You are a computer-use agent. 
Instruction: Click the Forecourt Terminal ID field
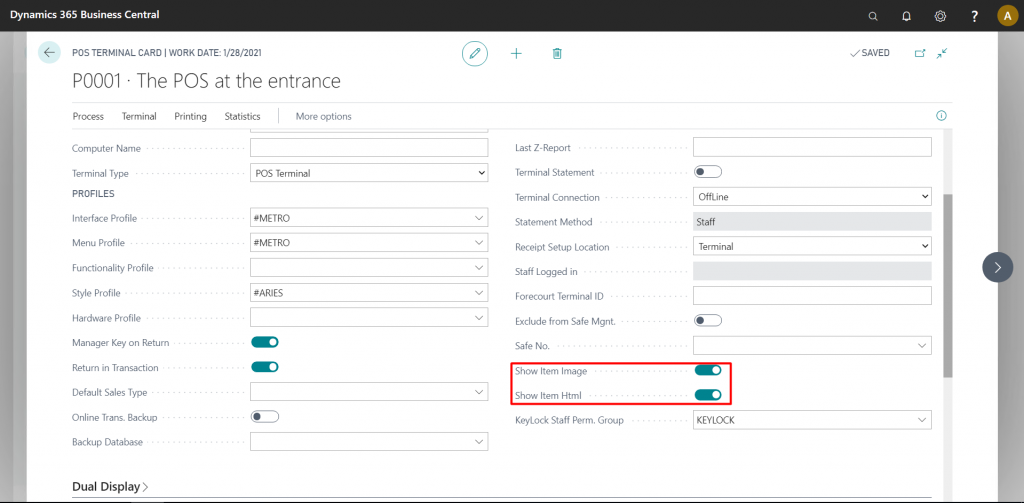(812, 295)
